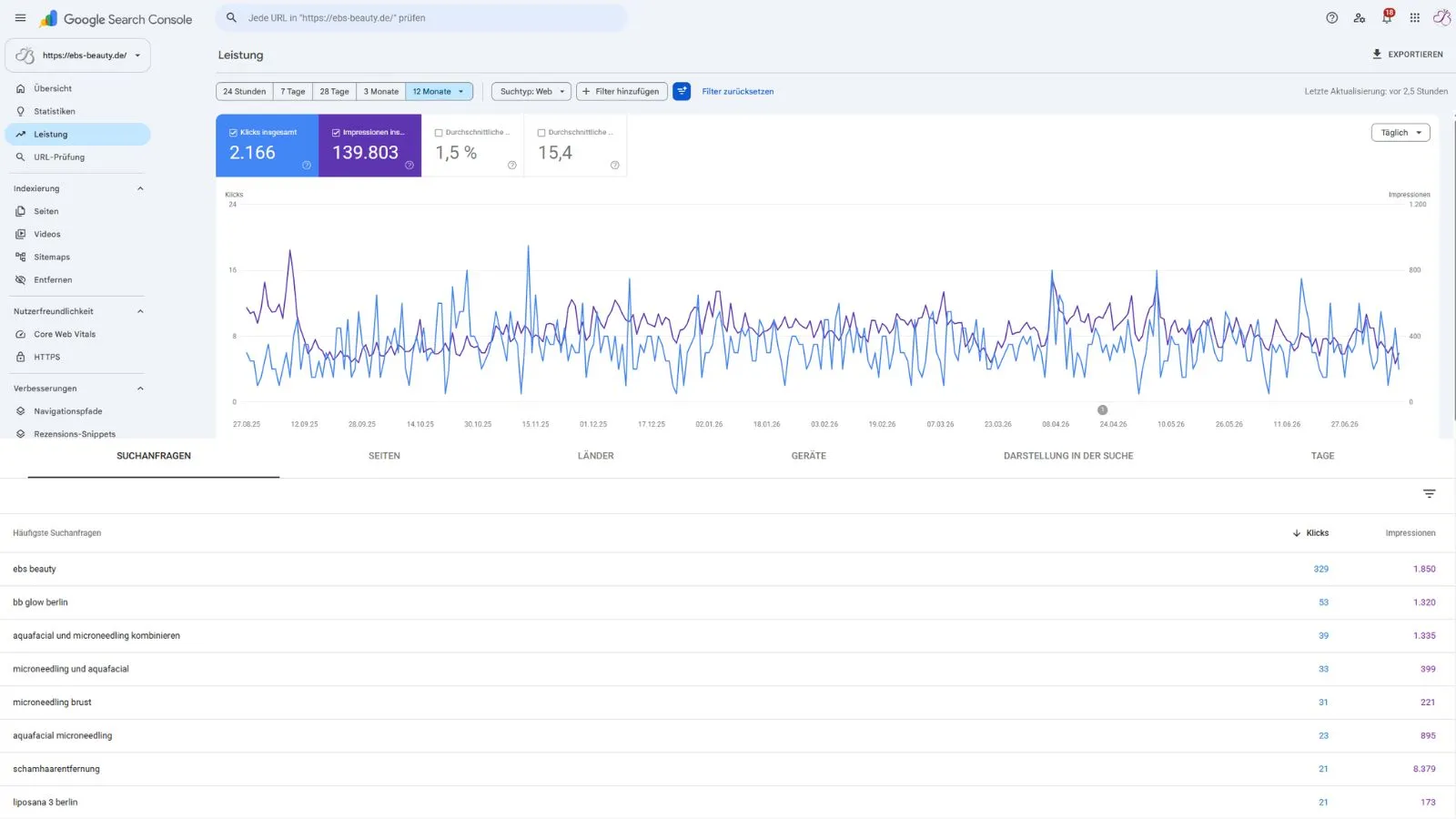The image size is (1456, 819).
Task: Click the Statistiken lightbulb icon
Action: click(20, 111)
